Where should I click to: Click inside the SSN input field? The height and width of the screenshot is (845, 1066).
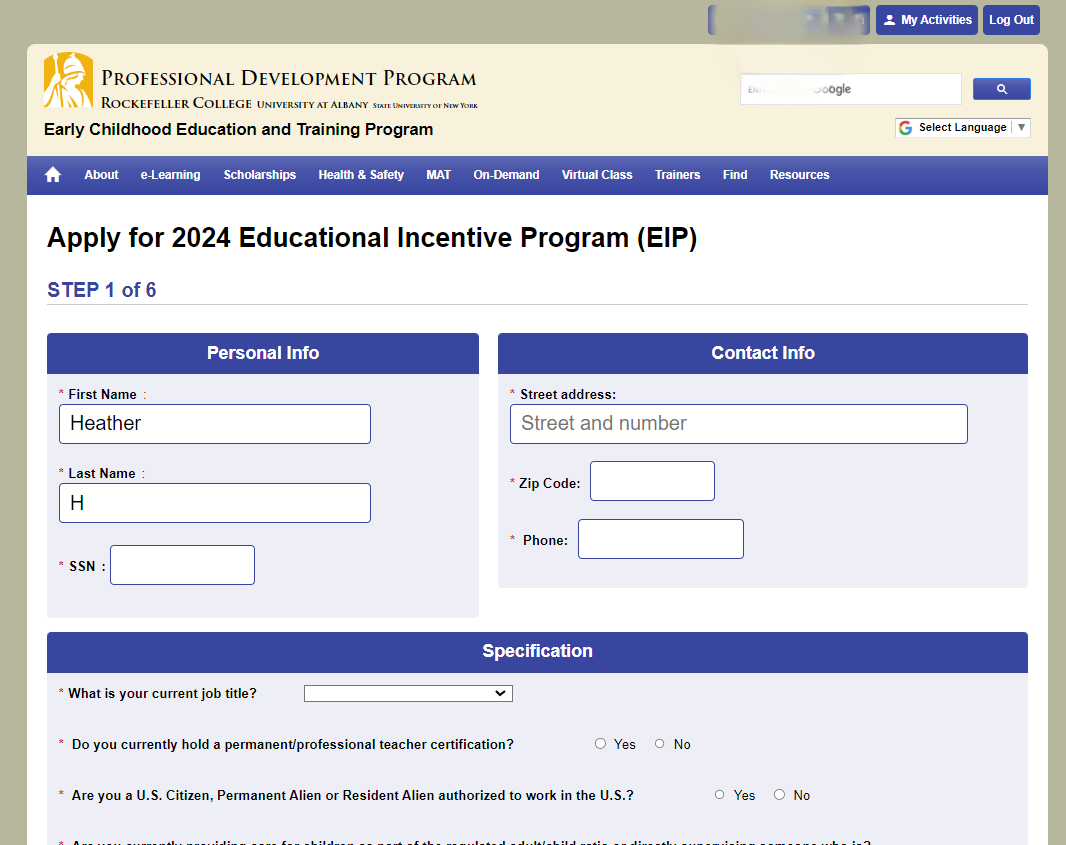tap(182, 564)
